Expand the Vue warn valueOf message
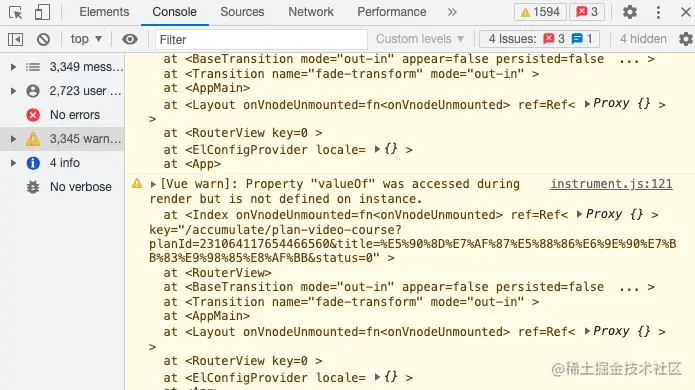This screenshot has width=695, height=390. tap(153, 184)
